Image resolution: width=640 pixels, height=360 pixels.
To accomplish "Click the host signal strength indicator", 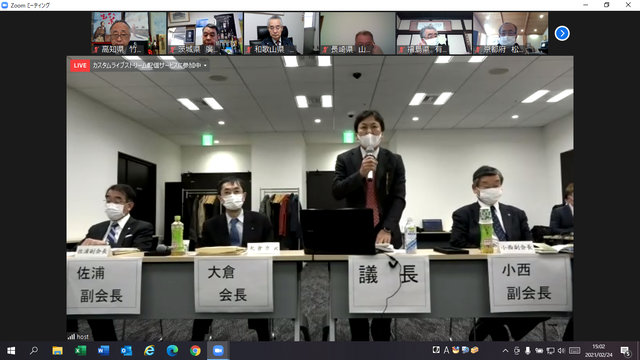I will 71,337.
